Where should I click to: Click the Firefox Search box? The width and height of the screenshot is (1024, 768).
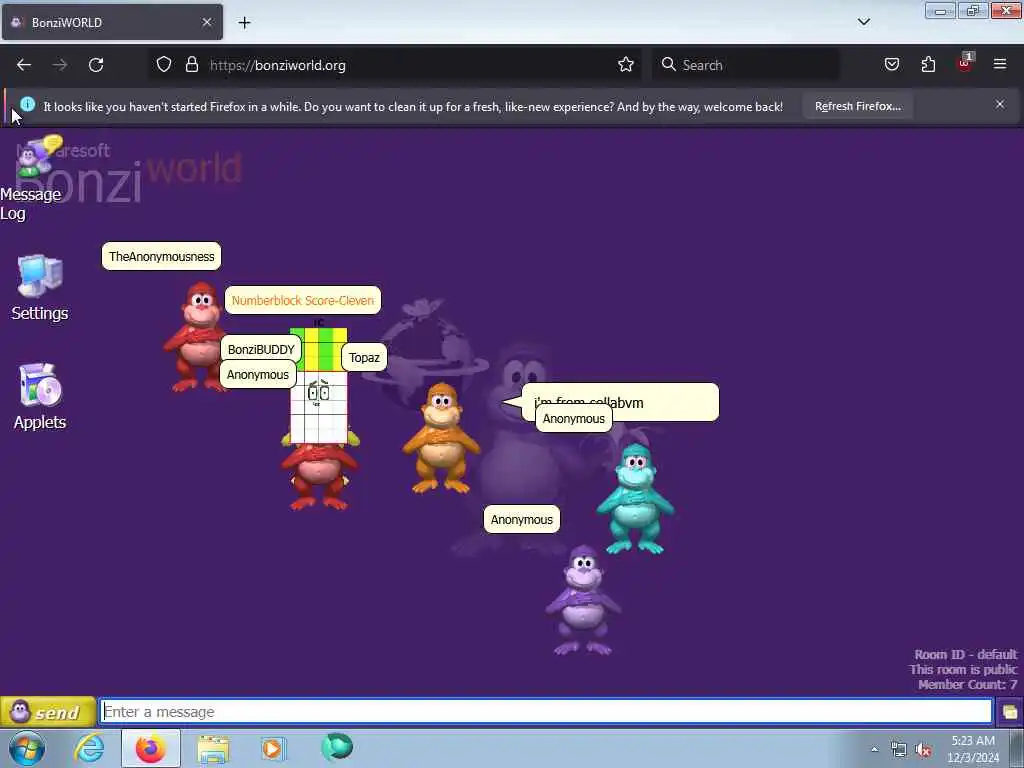point(746,65)
